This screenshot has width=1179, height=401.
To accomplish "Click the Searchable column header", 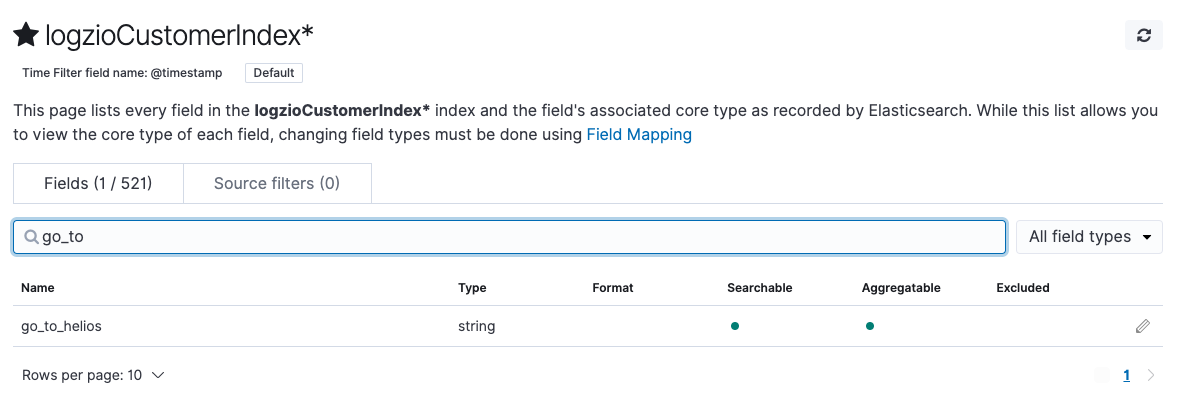I will coord(759,288).
